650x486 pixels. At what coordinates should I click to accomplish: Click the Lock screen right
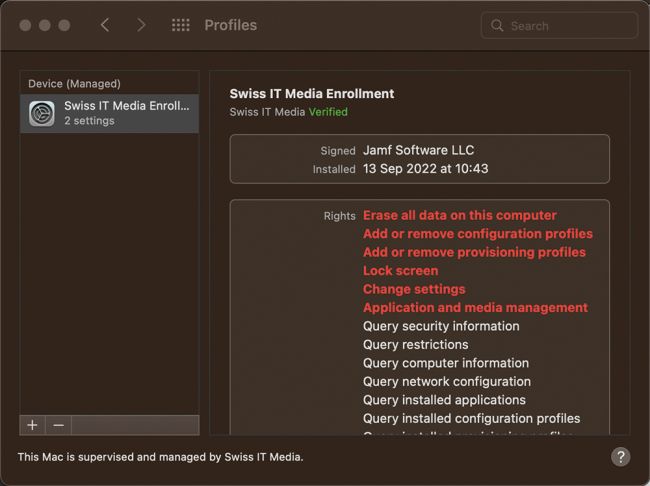pyautogui.click(x=400, y=271)
